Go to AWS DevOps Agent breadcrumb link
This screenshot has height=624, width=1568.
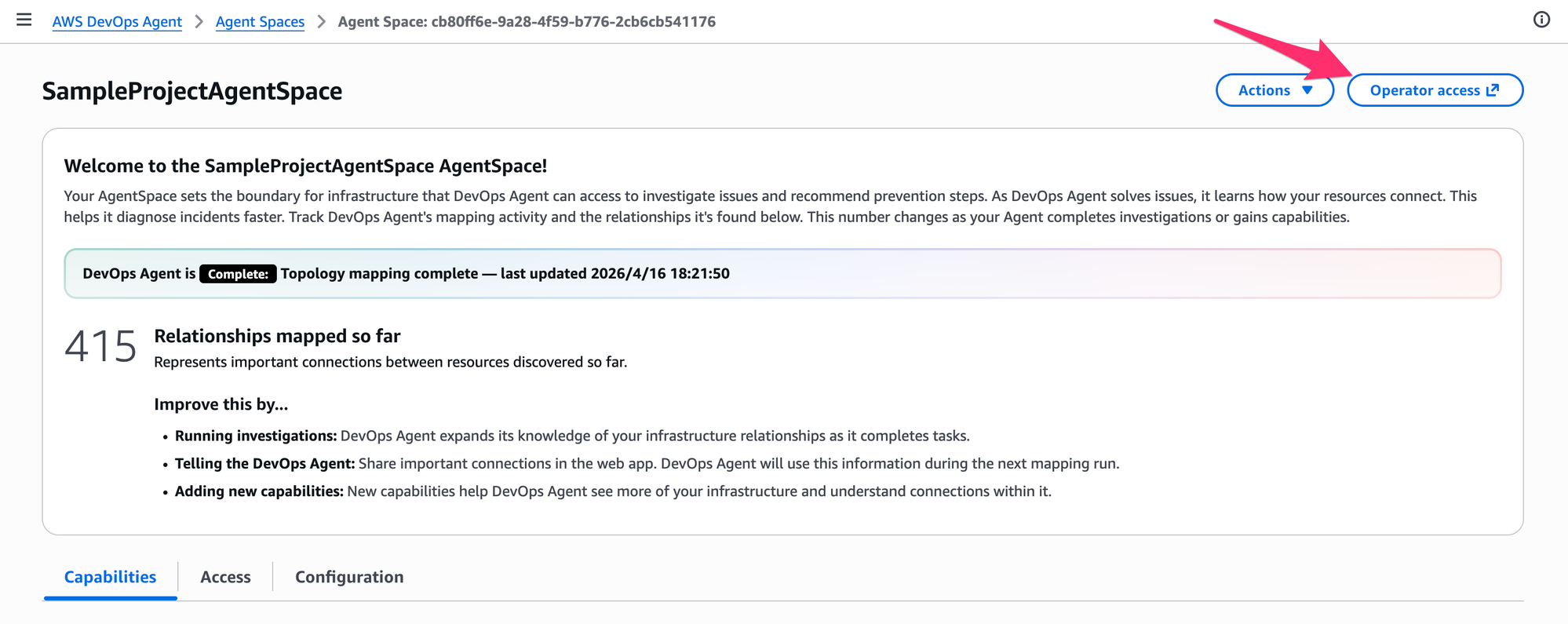pos(117,22)
